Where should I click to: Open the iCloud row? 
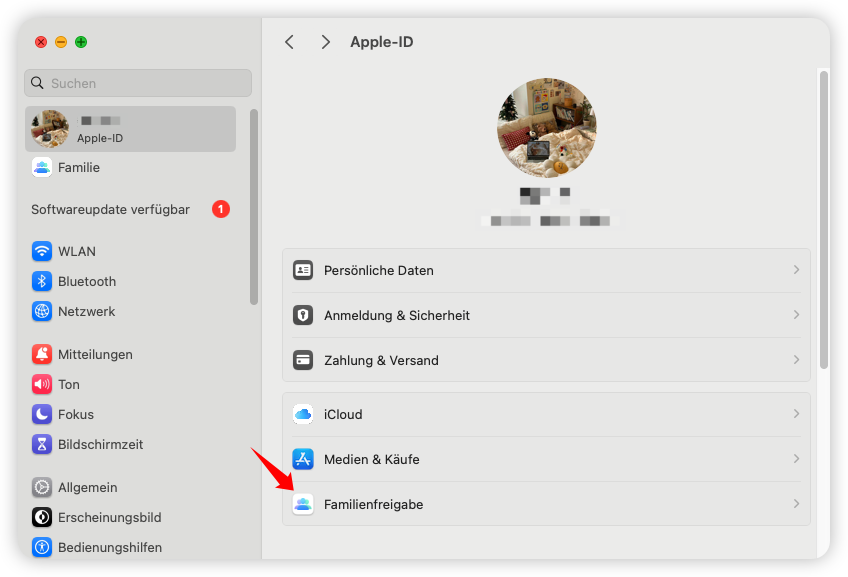pyautogui.click(x=546, y=414)
